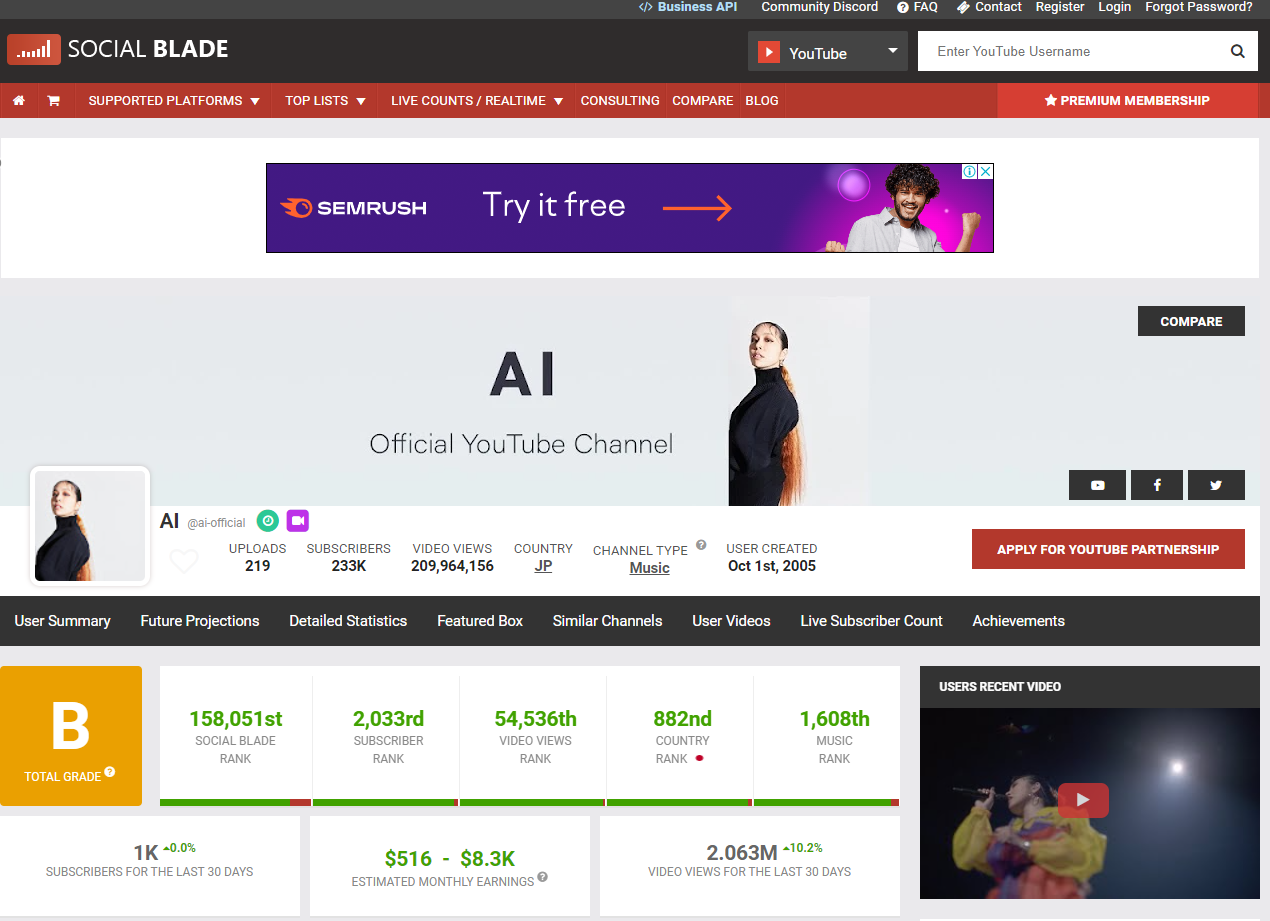This screenshot has width=1270, height=921.
Task: Switch to Detailed Statistics tab
Action: [348, 621]
